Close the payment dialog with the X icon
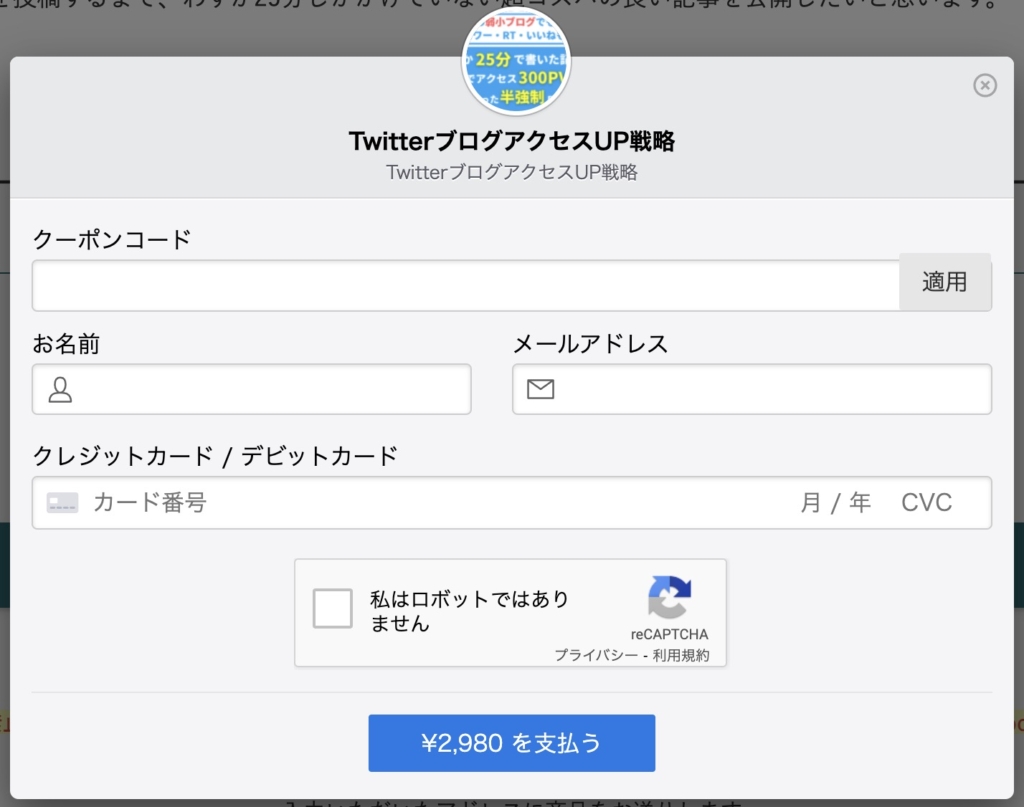Screen dimensions: 1024x807 pyautogui.click(x=985, y=86)
